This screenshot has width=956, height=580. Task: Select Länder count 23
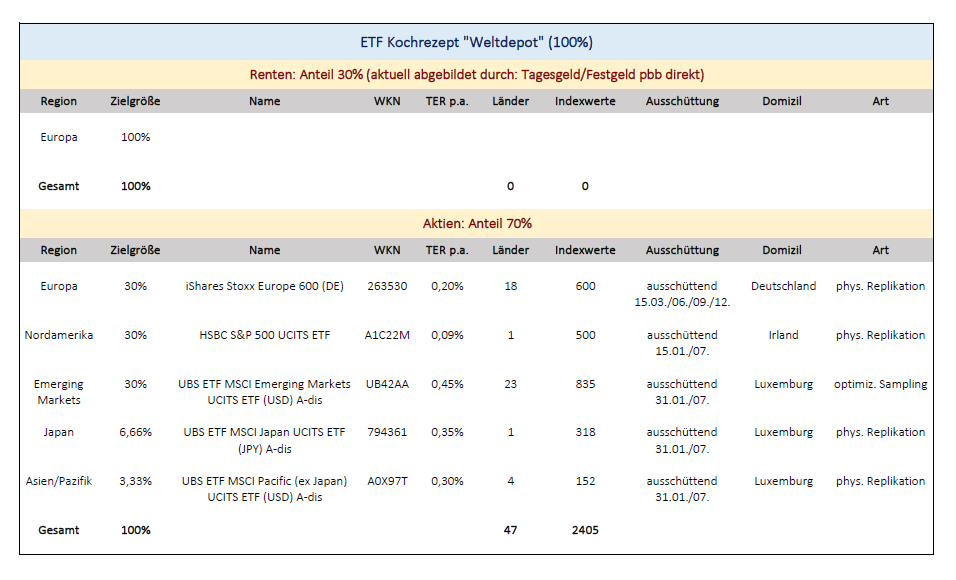pos(510,384)
